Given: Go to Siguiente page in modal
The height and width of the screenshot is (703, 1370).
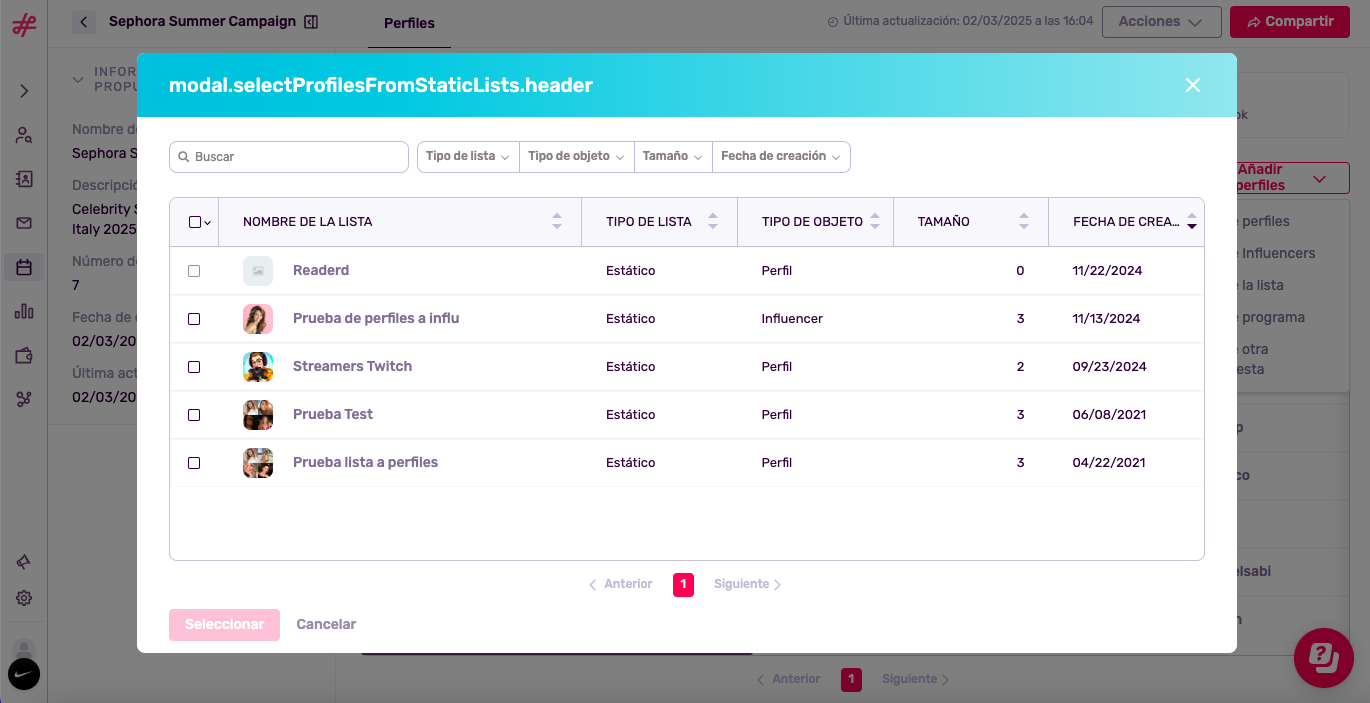Looking at the screenshot, I should coord(748,584).
